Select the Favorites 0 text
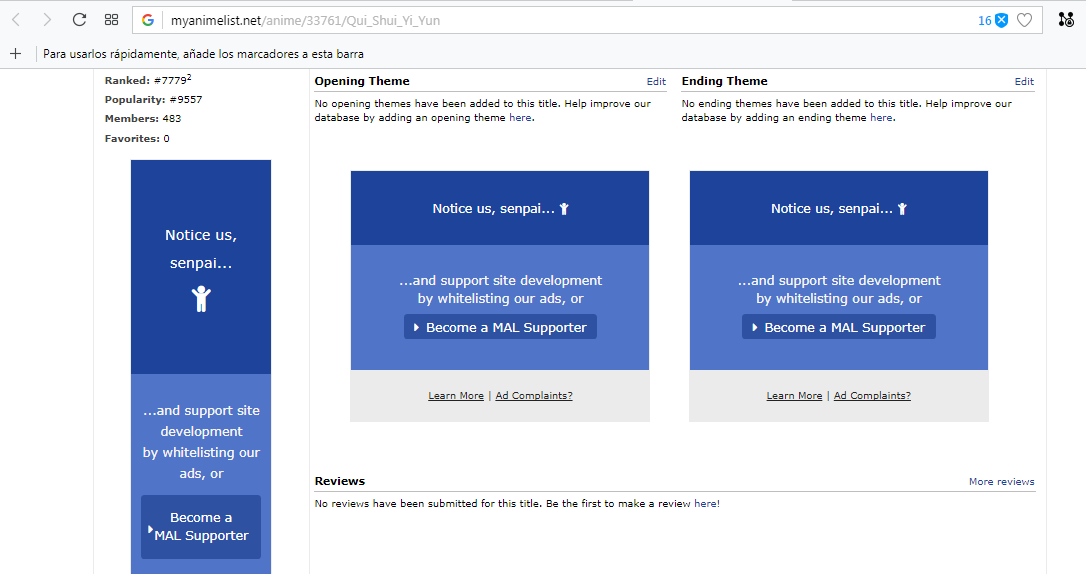Image resolution: width=1086 pixels, height=574 pixels. tap(137, 138)
